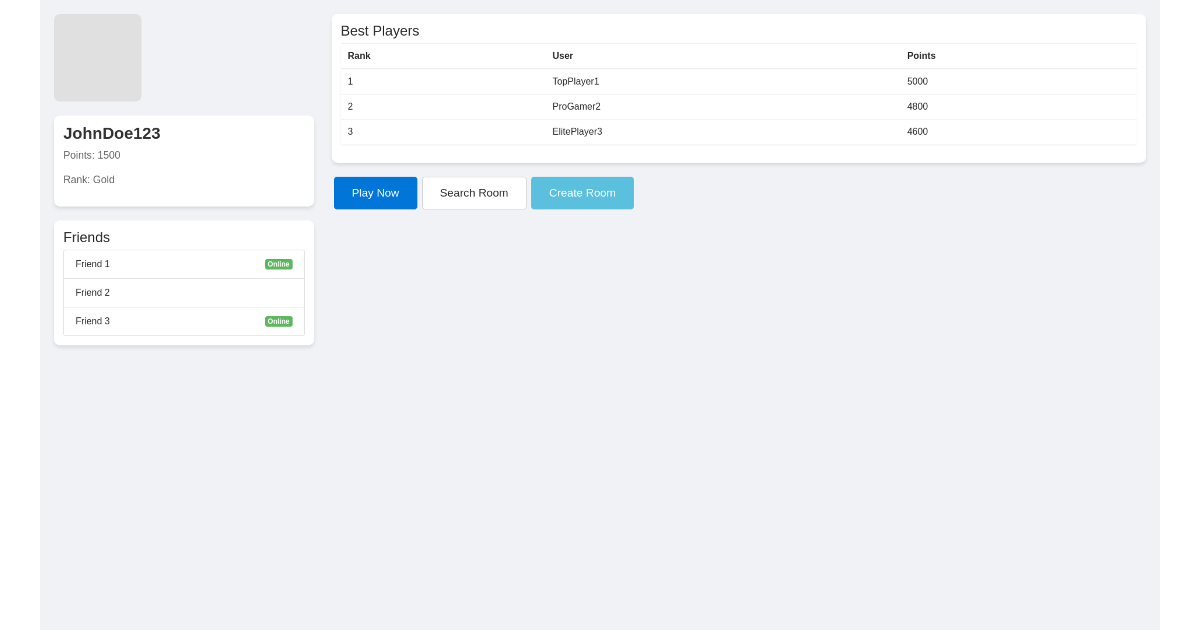Click the Play Now button

[x=375, y=192]
